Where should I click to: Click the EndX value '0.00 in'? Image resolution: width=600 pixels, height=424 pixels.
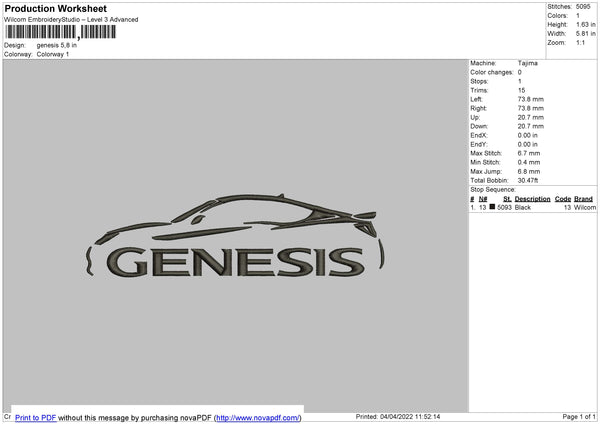tap(528, 135)
